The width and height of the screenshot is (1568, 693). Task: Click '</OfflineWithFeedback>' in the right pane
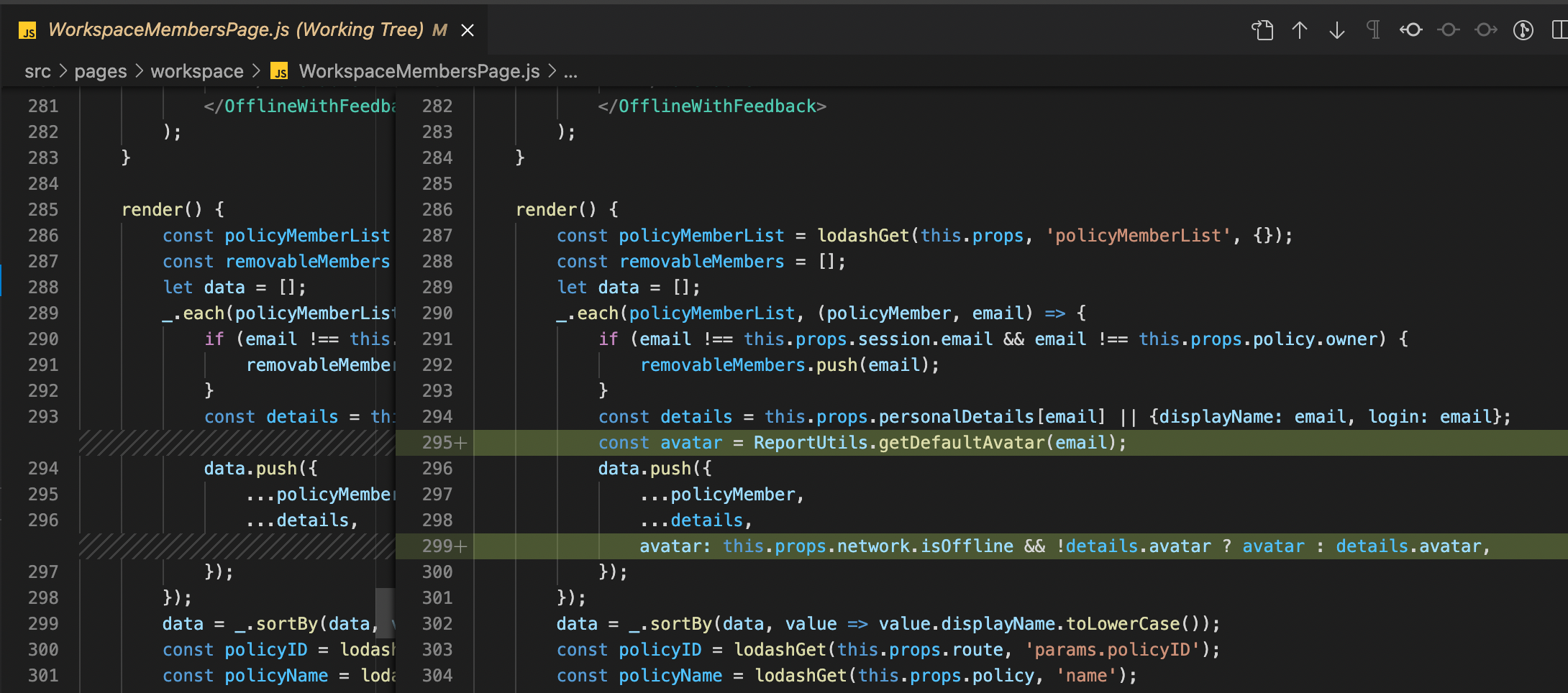[x=712, y=106]
